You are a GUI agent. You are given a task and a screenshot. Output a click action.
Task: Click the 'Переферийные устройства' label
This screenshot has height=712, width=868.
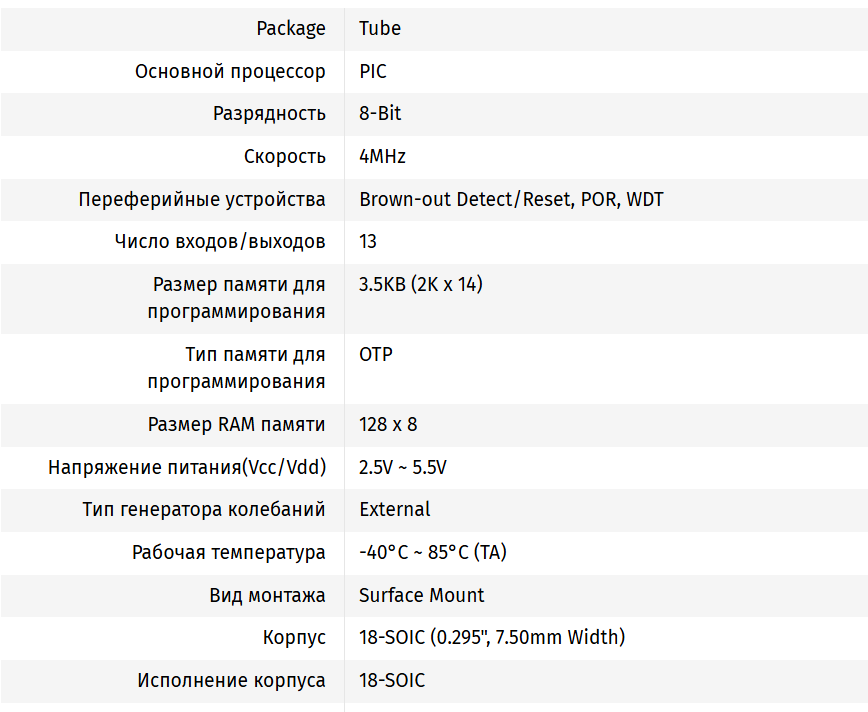click(202, 199)
